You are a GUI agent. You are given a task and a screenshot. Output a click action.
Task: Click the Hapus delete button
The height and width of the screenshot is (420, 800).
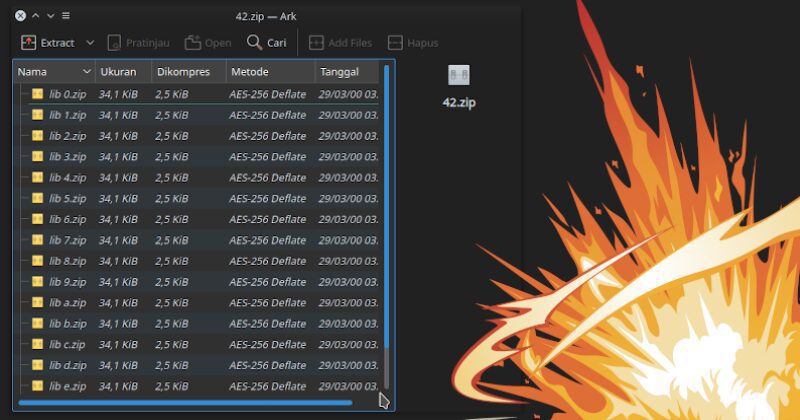point(413,43)
